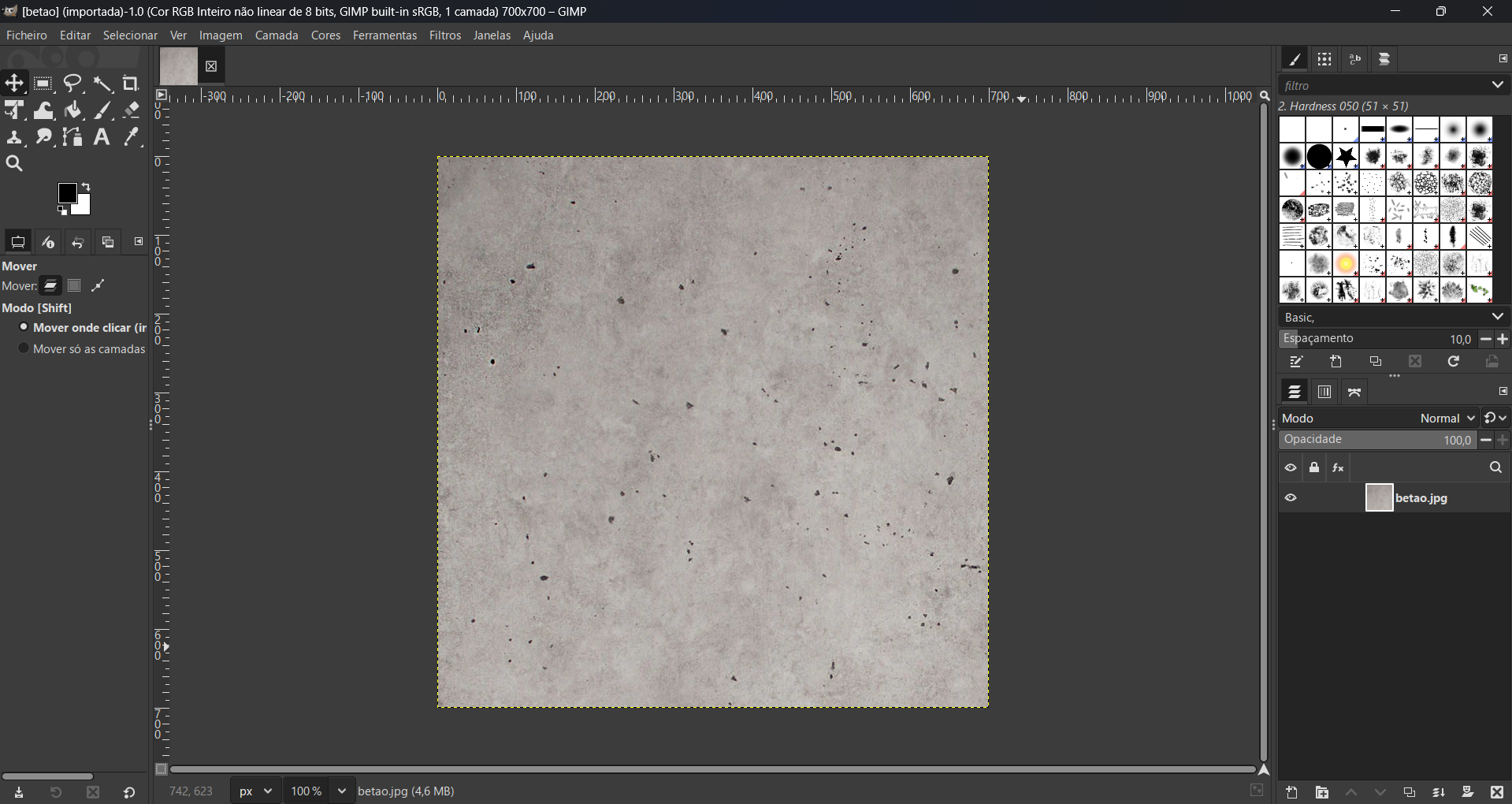Select the Color Picker eyedropper tool

132,137
